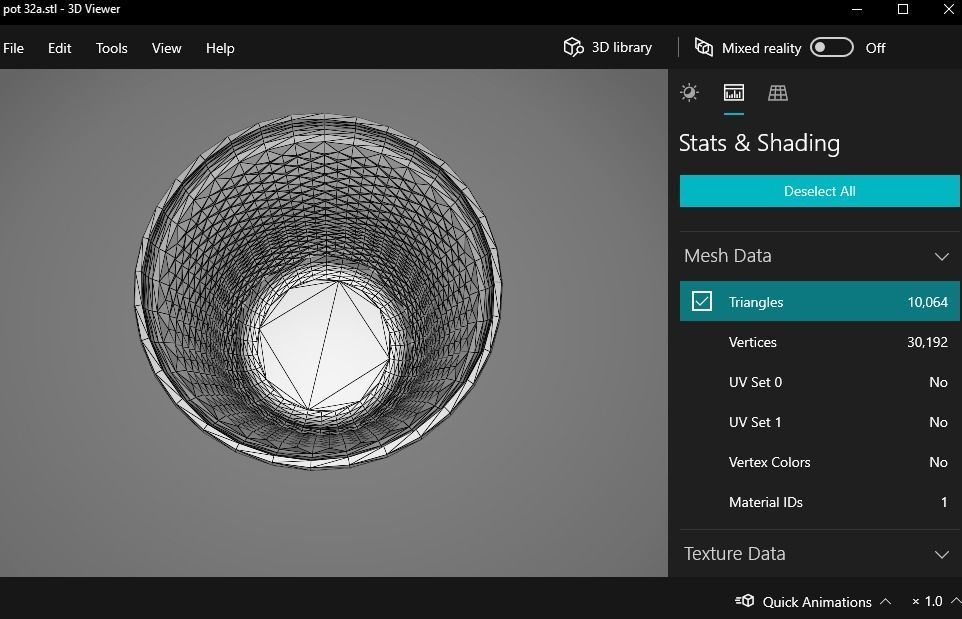Open the animation speed 1.0 dropdown
The image size is (962, 619).
[x=956, y=601]
